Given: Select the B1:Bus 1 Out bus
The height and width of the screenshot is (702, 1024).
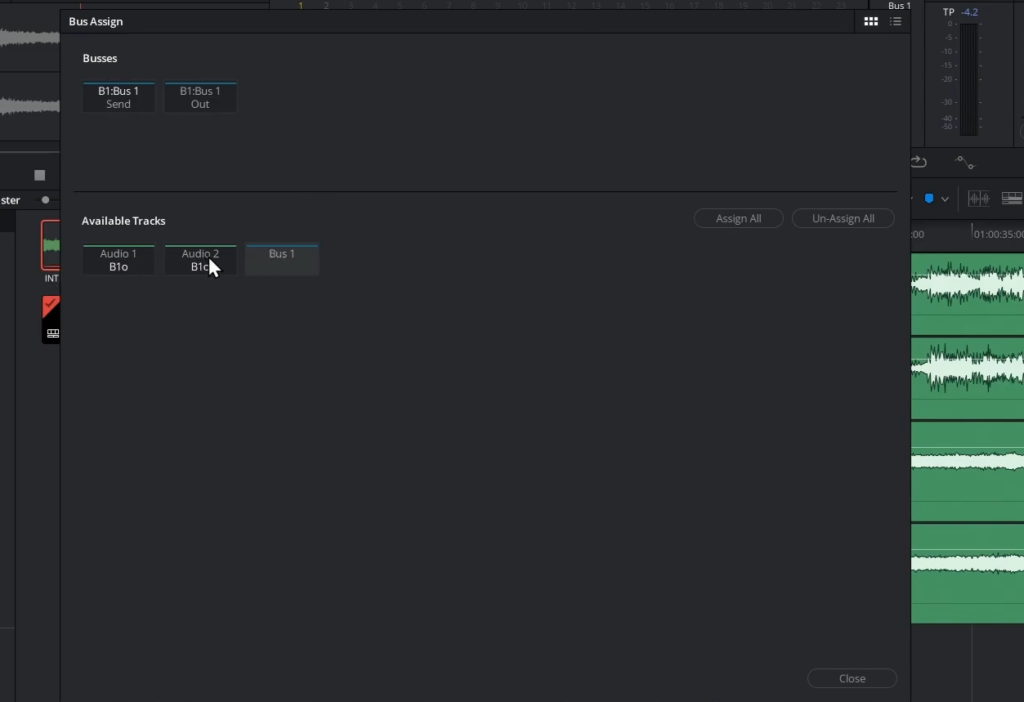Looking at the screenshot, I should pos(200,97).
